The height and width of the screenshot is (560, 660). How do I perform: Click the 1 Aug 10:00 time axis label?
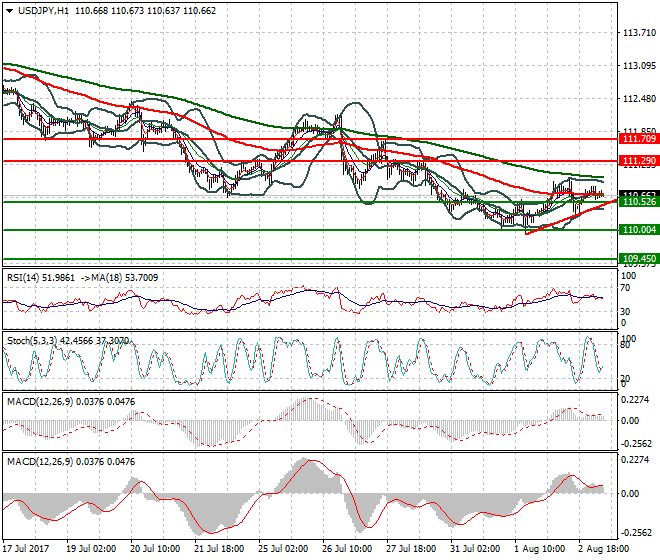point(540,549)
